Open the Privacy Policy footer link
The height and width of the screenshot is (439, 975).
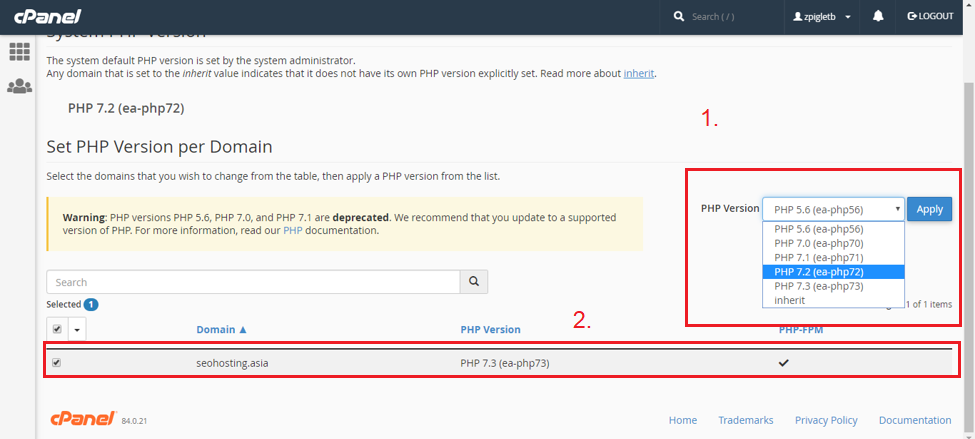coord(826,420)
